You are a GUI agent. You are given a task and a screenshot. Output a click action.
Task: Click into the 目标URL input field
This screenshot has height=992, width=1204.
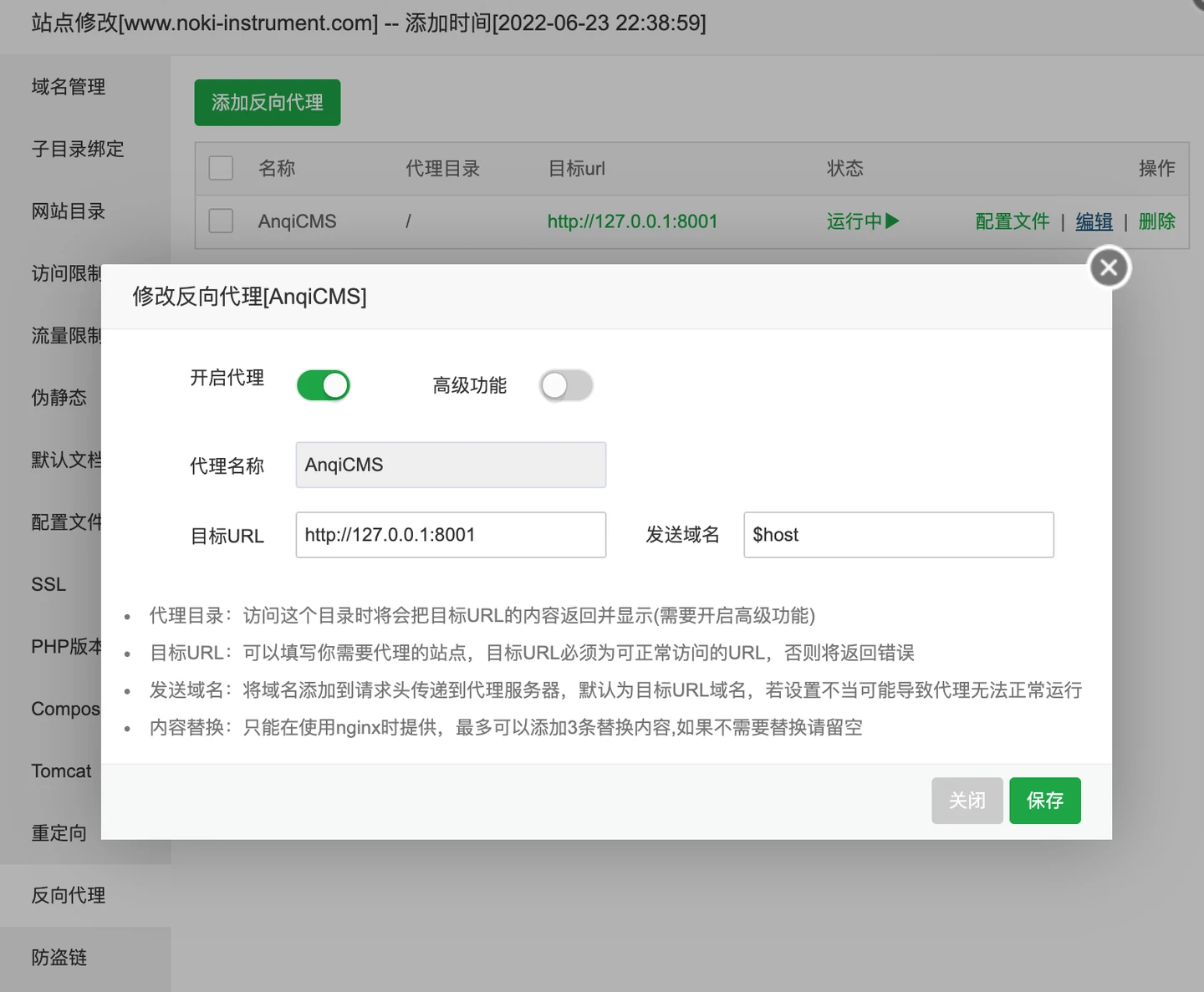tap(451, 535)
